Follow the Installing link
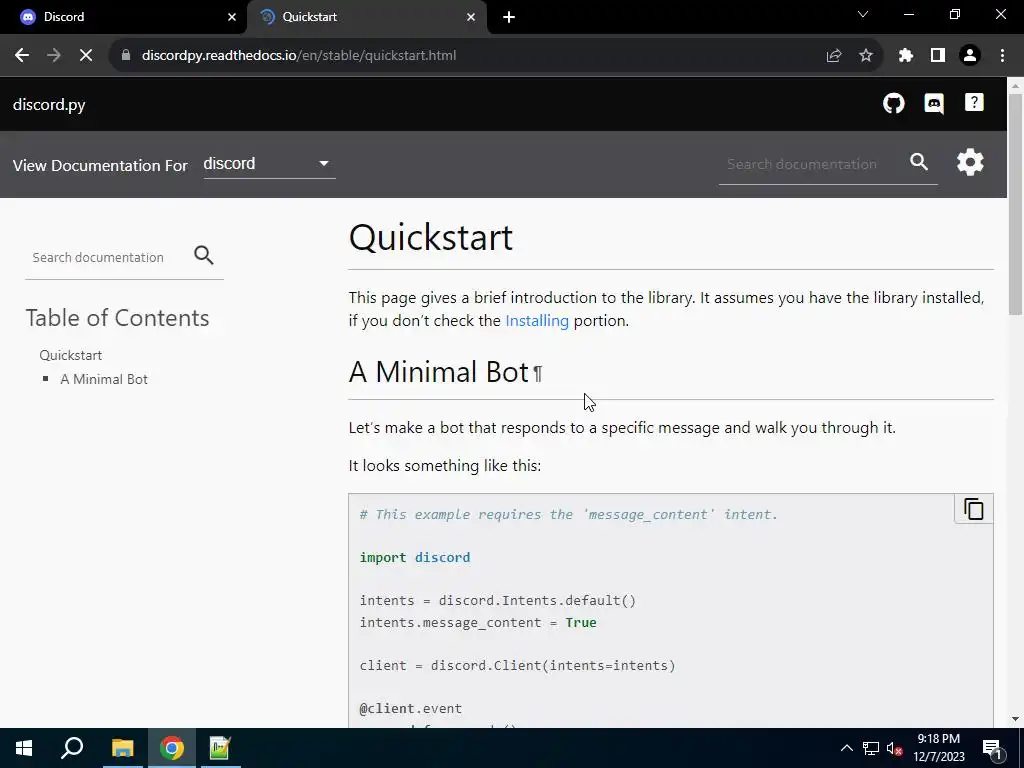Image resolution: width=1024 pixels, height=768 pixels. coord(537,321)
